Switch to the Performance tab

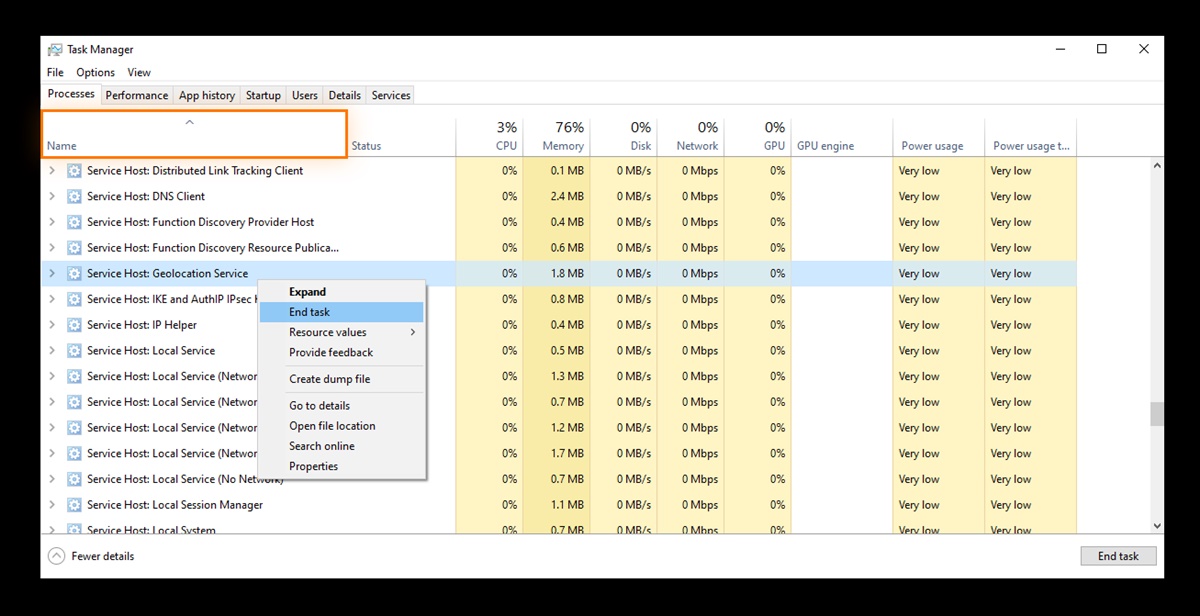(x=137, y=94)
